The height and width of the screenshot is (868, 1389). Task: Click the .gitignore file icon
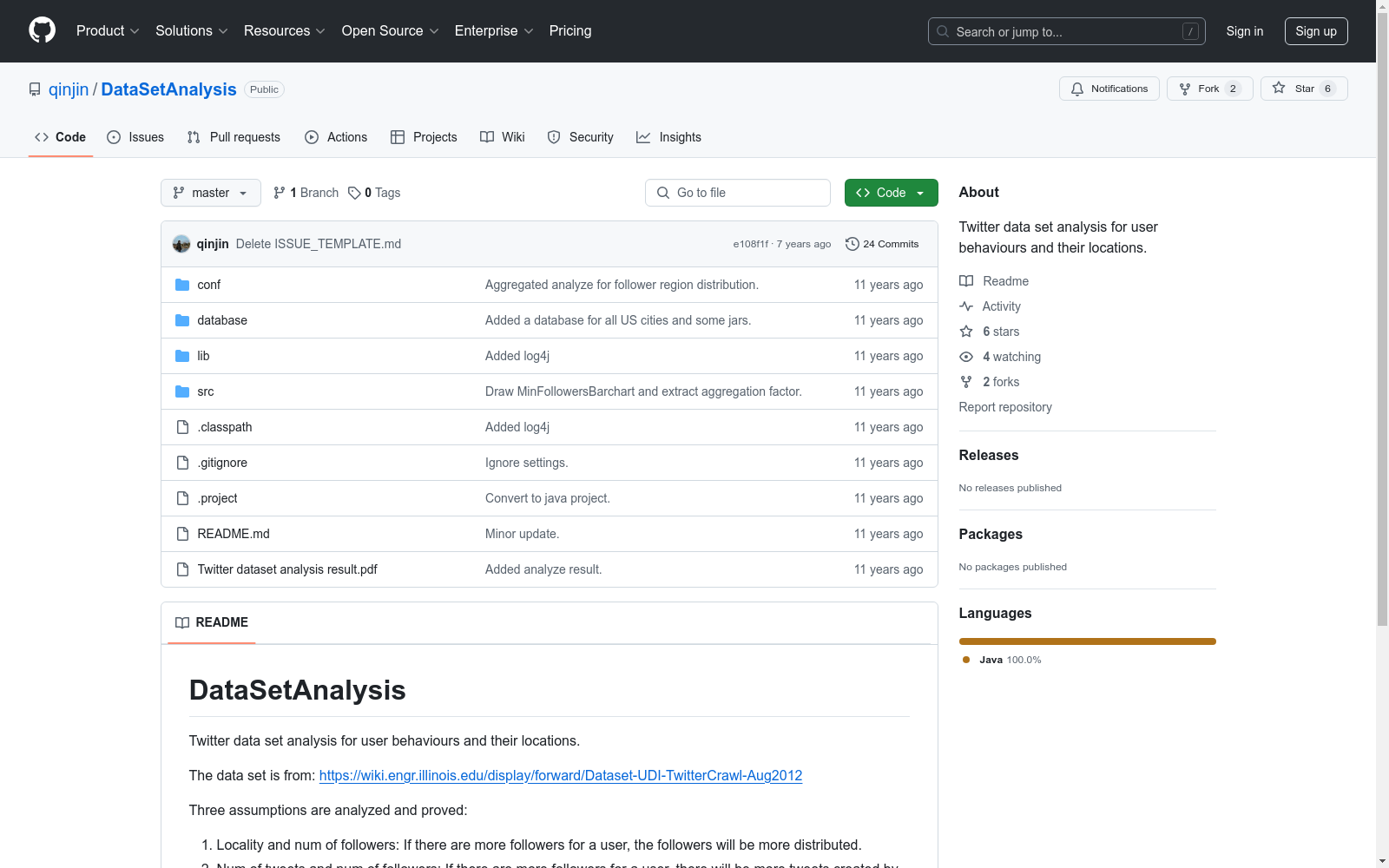182,463
